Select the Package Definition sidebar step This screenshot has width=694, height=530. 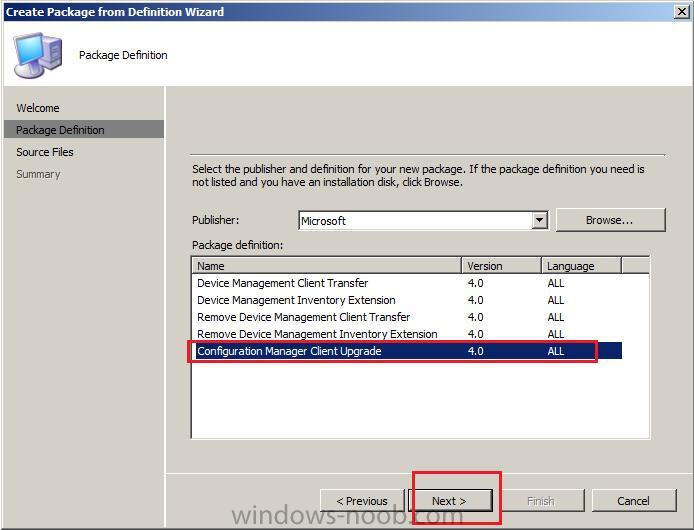84,130
